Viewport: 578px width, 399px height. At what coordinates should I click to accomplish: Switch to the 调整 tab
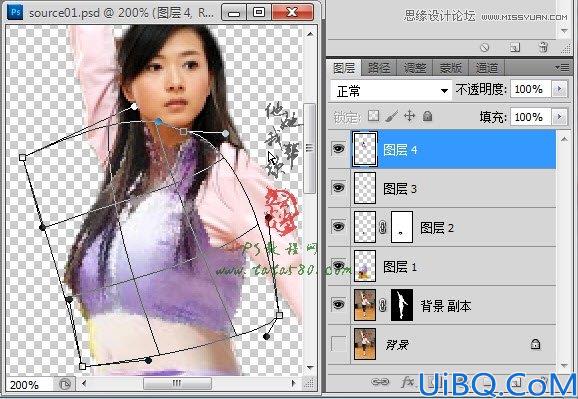point(415,68)
